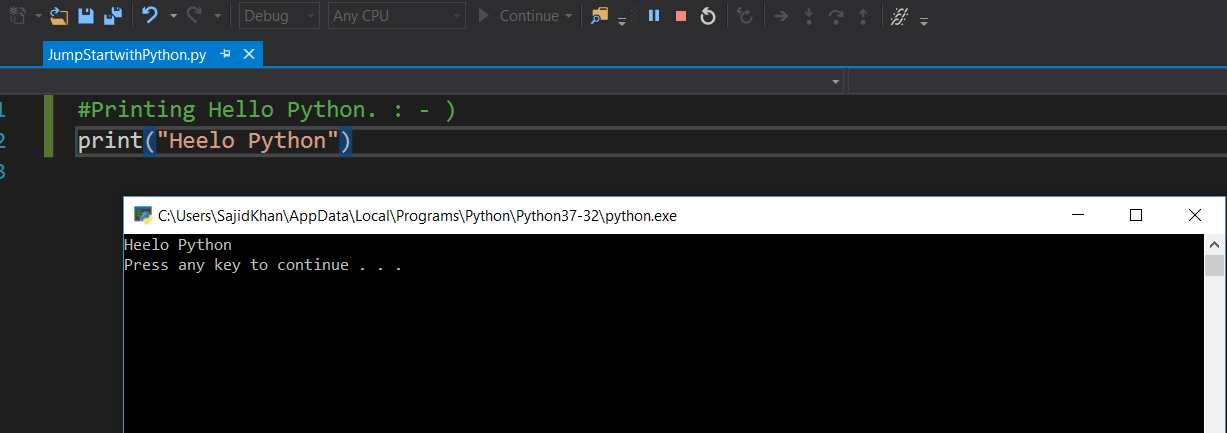Screen dimensions: 1227x433
Task: Click the console vertical scrollbar thumb
Action: click(x=1214, y=265)
